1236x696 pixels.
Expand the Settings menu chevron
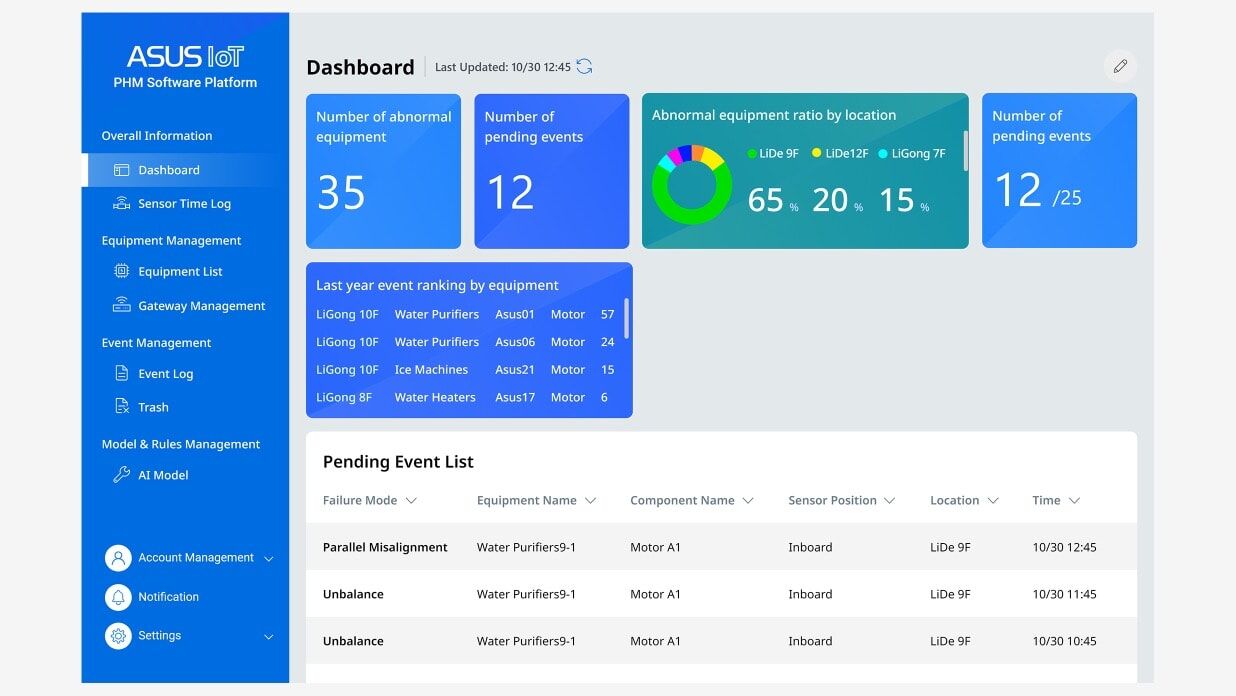pos(268,636)
